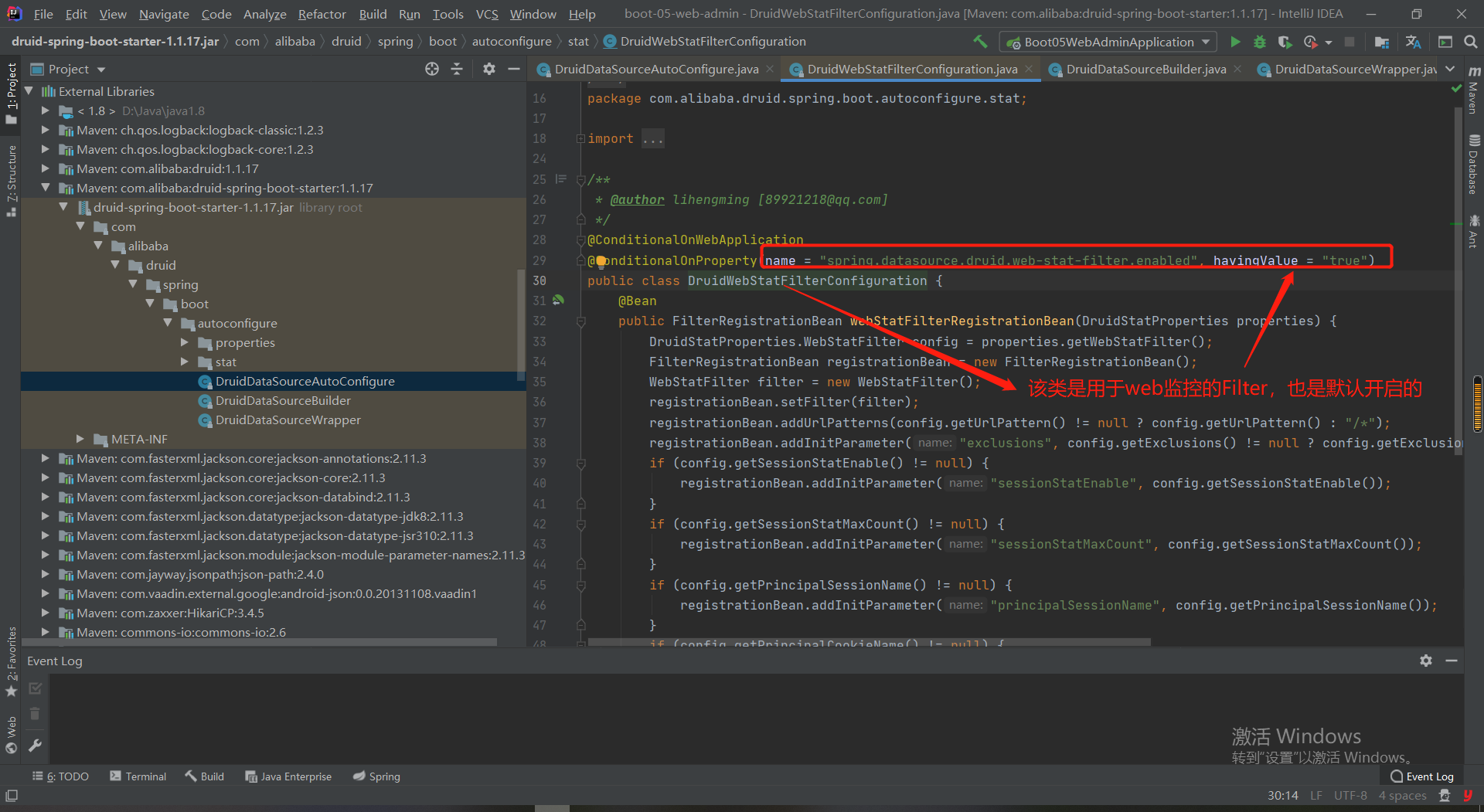Show hidden editor tabs dropdown
Viewport: 1484px width, 812px height.
click(1450, 69)
